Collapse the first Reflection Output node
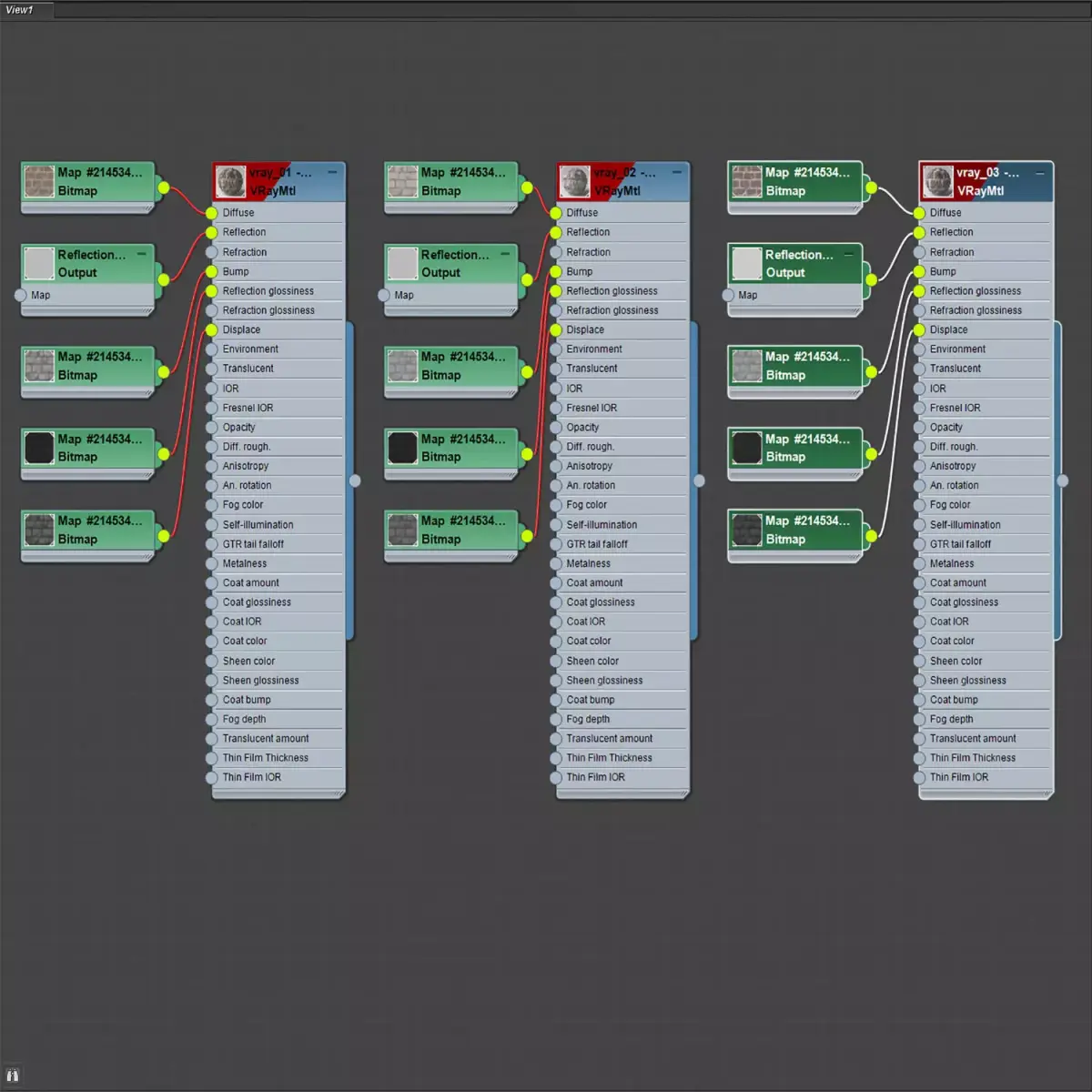The image size is (1092, 1092). click(141, 254)
